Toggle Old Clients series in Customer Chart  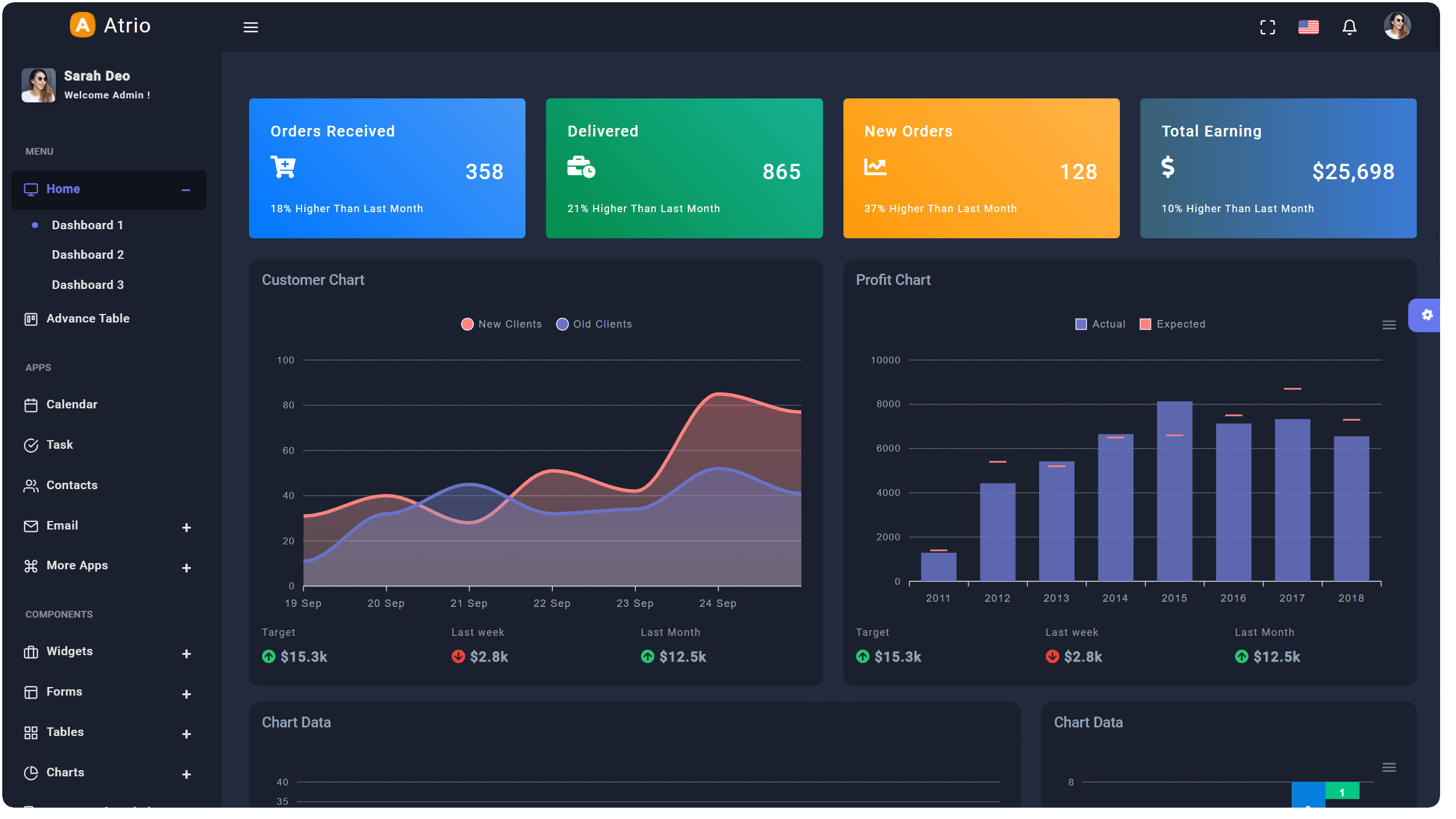594,324
